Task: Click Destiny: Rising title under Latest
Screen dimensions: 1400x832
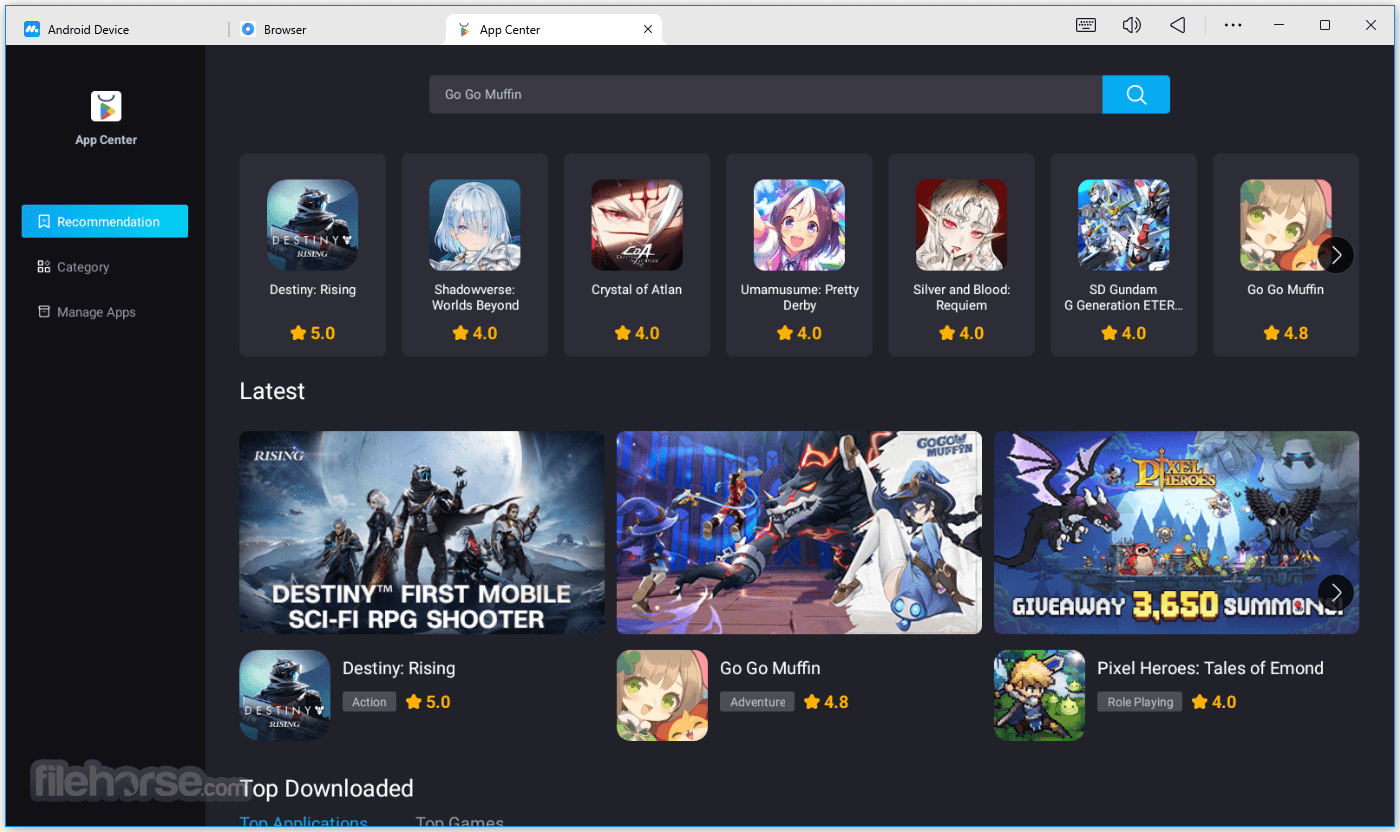Action: (399, 668)
